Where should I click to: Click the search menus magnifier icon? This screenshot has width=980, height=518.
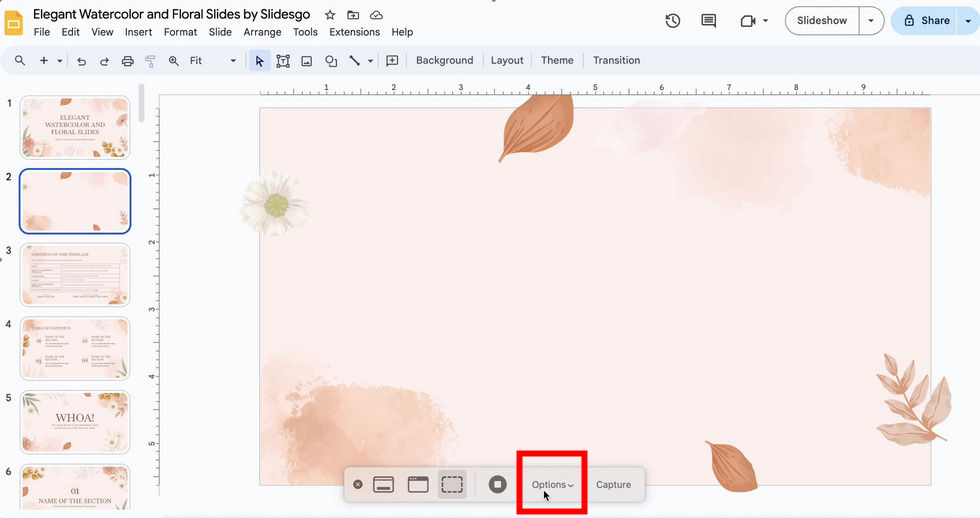(20, 61)
